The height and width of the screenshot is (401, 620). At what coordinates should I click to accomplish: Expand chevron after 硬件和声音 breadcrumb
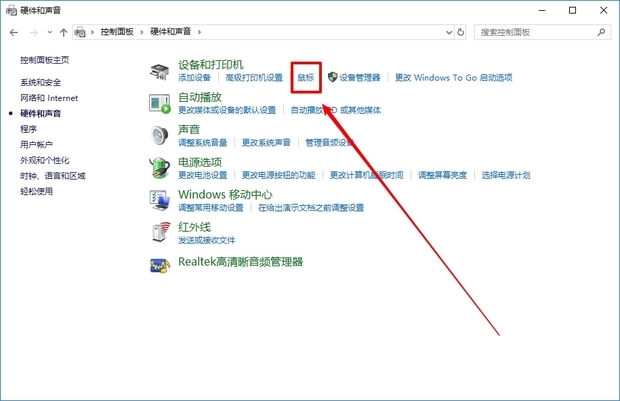(x=199, y=32)
